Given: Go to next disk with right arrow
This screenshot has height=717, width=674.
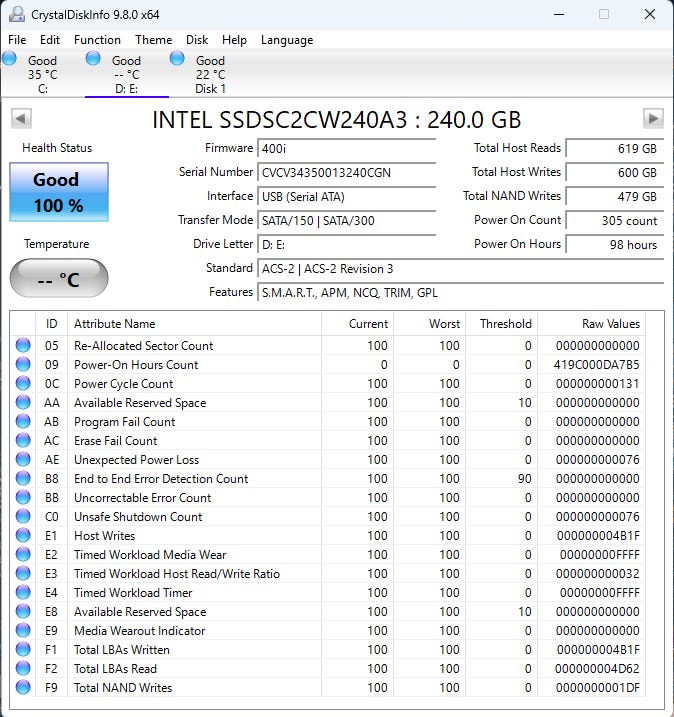Looking at the screenshot, I should point(653,119).
